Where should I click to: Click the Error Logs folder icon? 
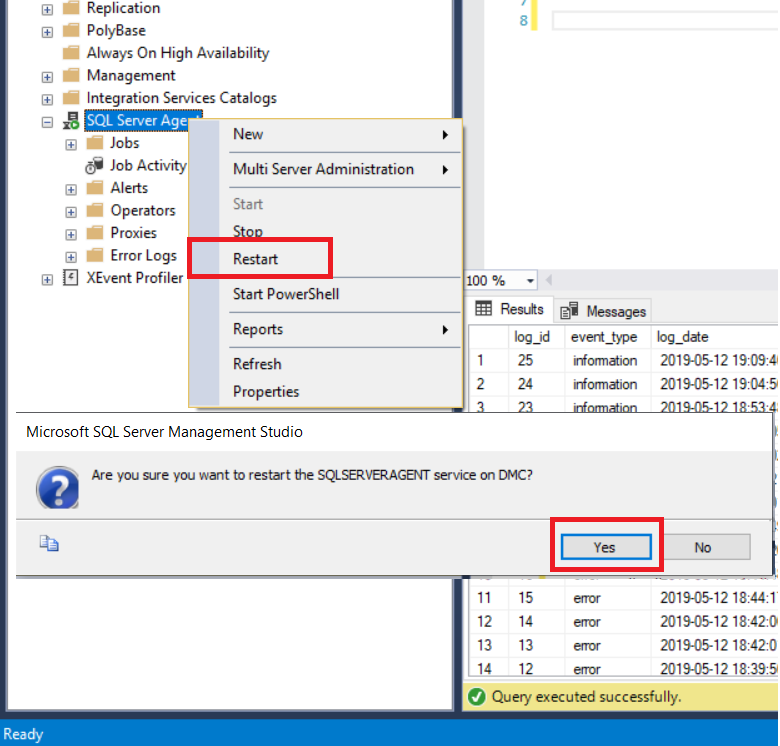(95, 255)
